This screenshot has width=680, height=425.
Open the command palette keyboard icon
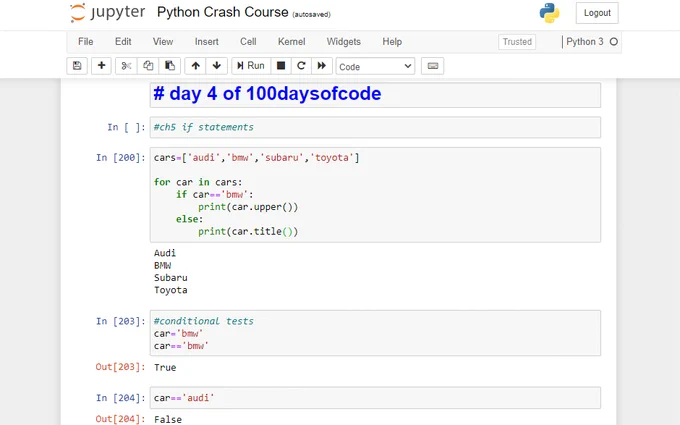click(432, 66)
